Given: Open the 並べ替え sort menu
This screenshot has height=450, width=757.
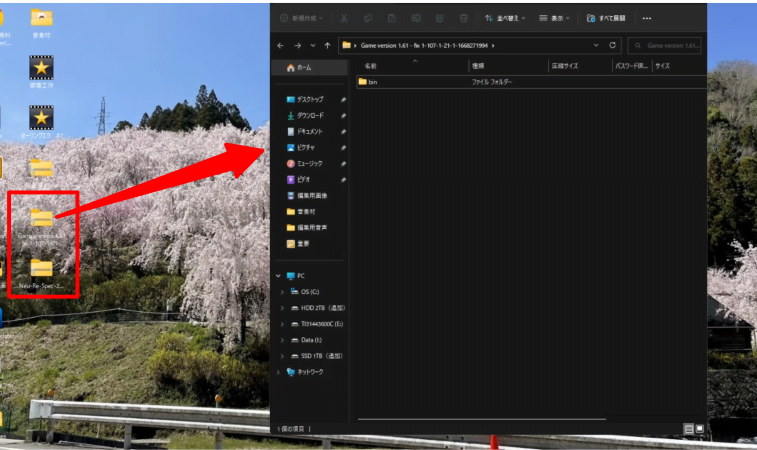Looking at the screenshot, I should [505, 18].
